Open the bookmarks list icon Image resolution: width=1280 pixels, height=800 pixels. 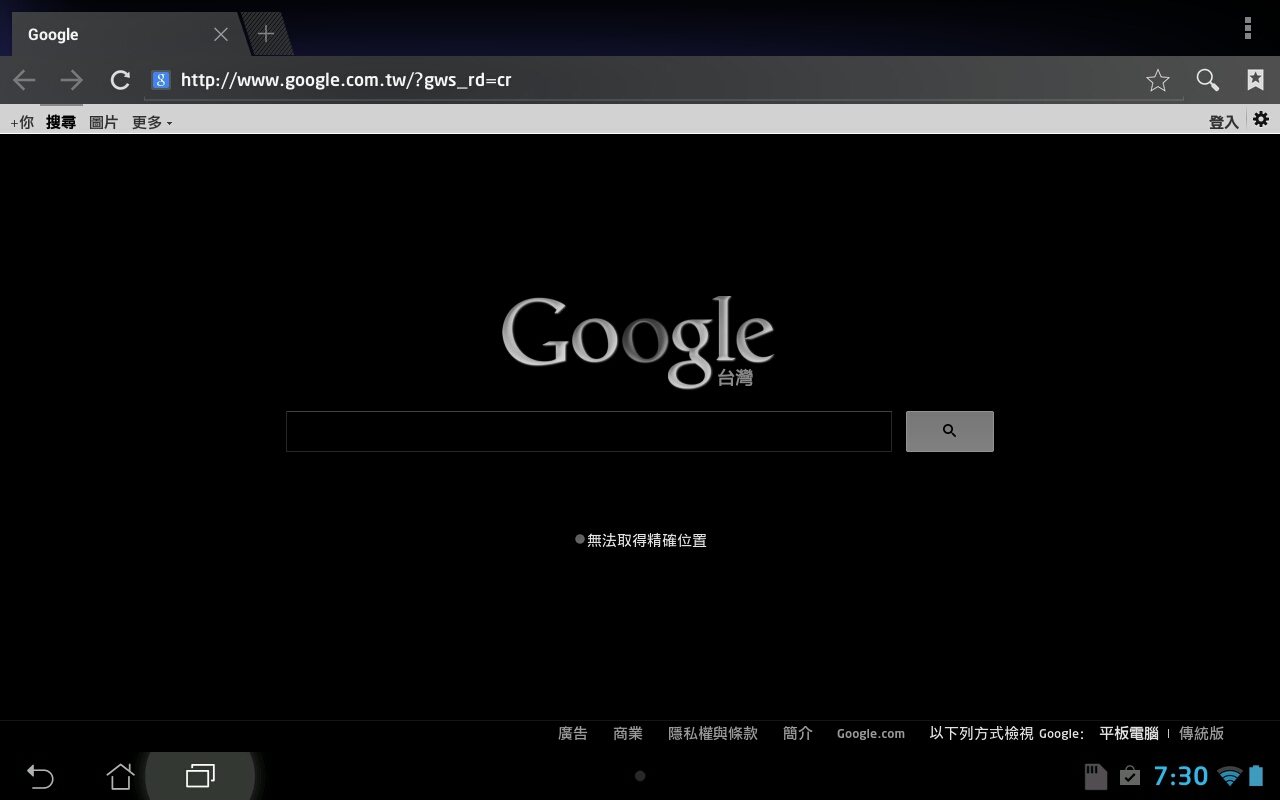[1256, 80]
